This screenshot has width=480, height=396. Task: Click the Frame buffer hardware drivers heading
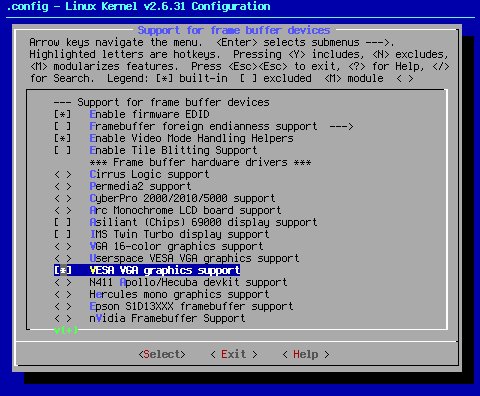(x=200, y=162)
